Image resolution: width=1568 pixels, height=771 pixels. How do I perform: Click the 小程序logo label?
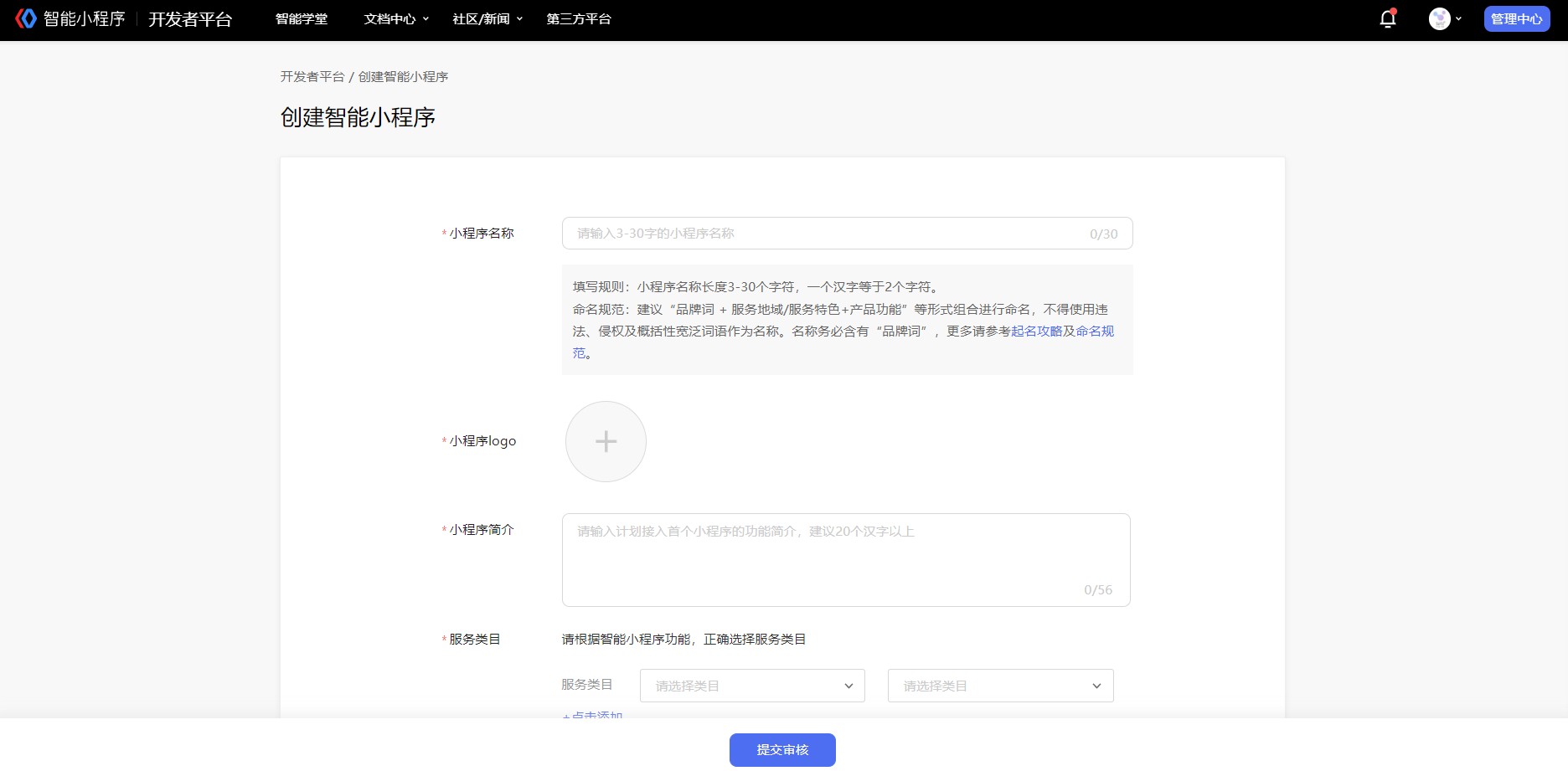482,441
